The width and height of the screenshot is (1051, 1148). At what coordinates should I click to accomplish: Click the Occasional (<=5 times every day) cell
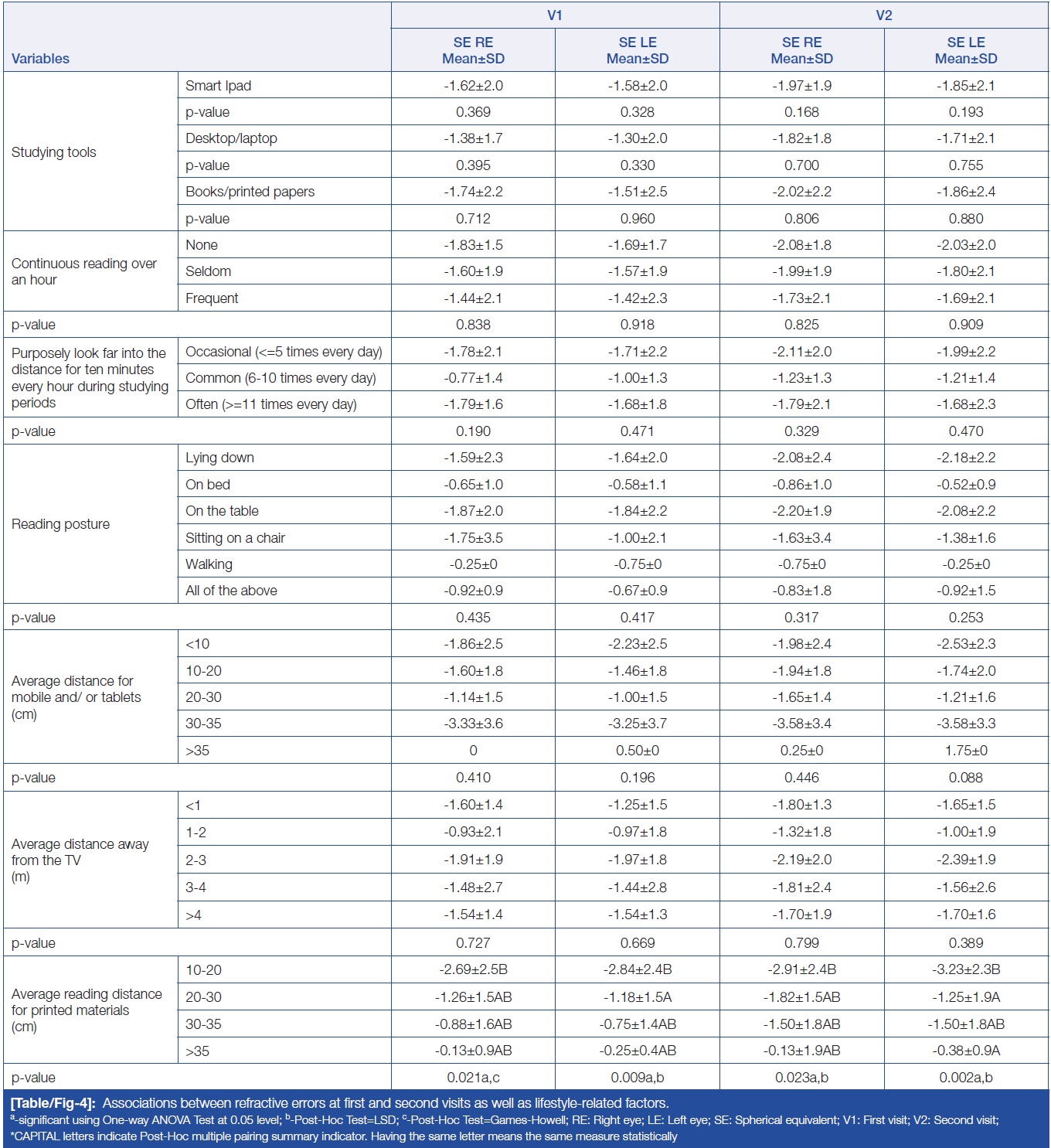pos(284,352)
